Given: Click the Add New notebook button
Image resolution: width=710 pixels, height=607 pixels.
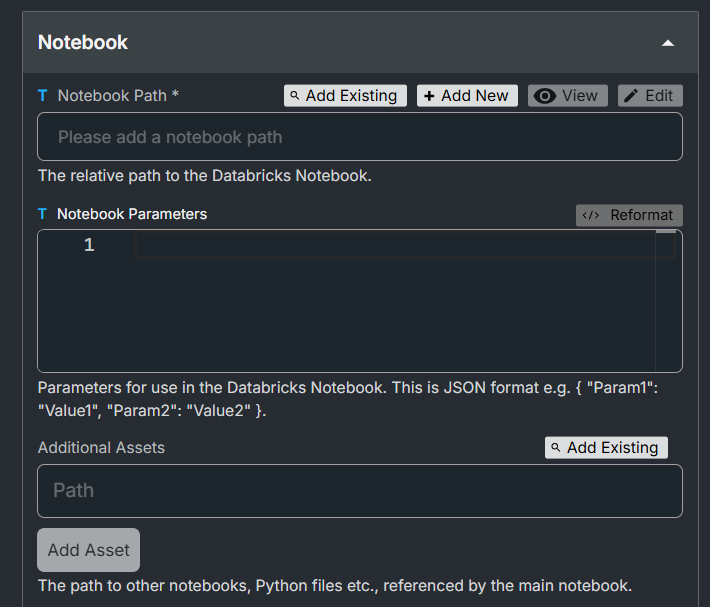Looking at the screenshot, I should click(467, 96).
